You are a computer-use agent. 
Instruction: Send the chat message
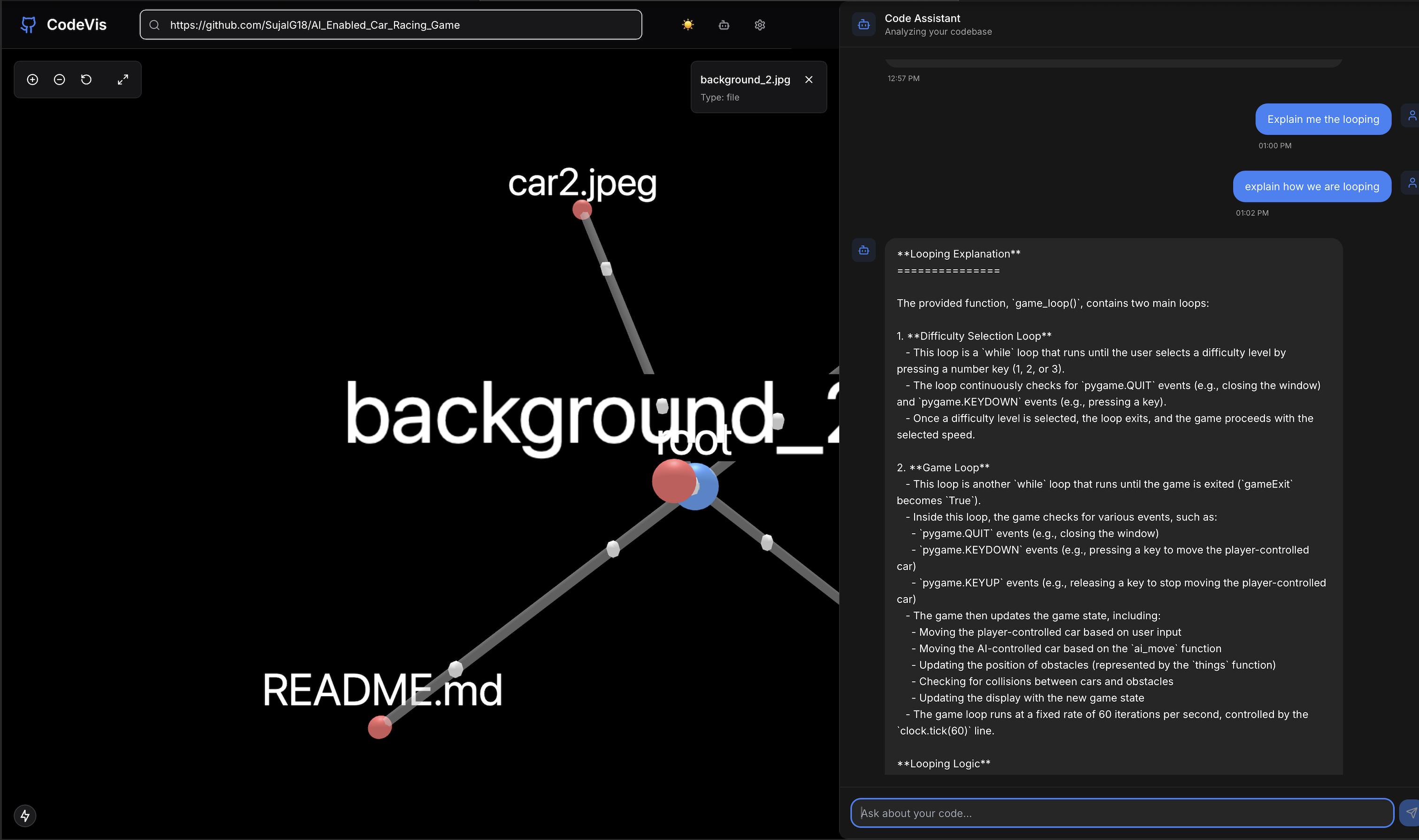1410,813
